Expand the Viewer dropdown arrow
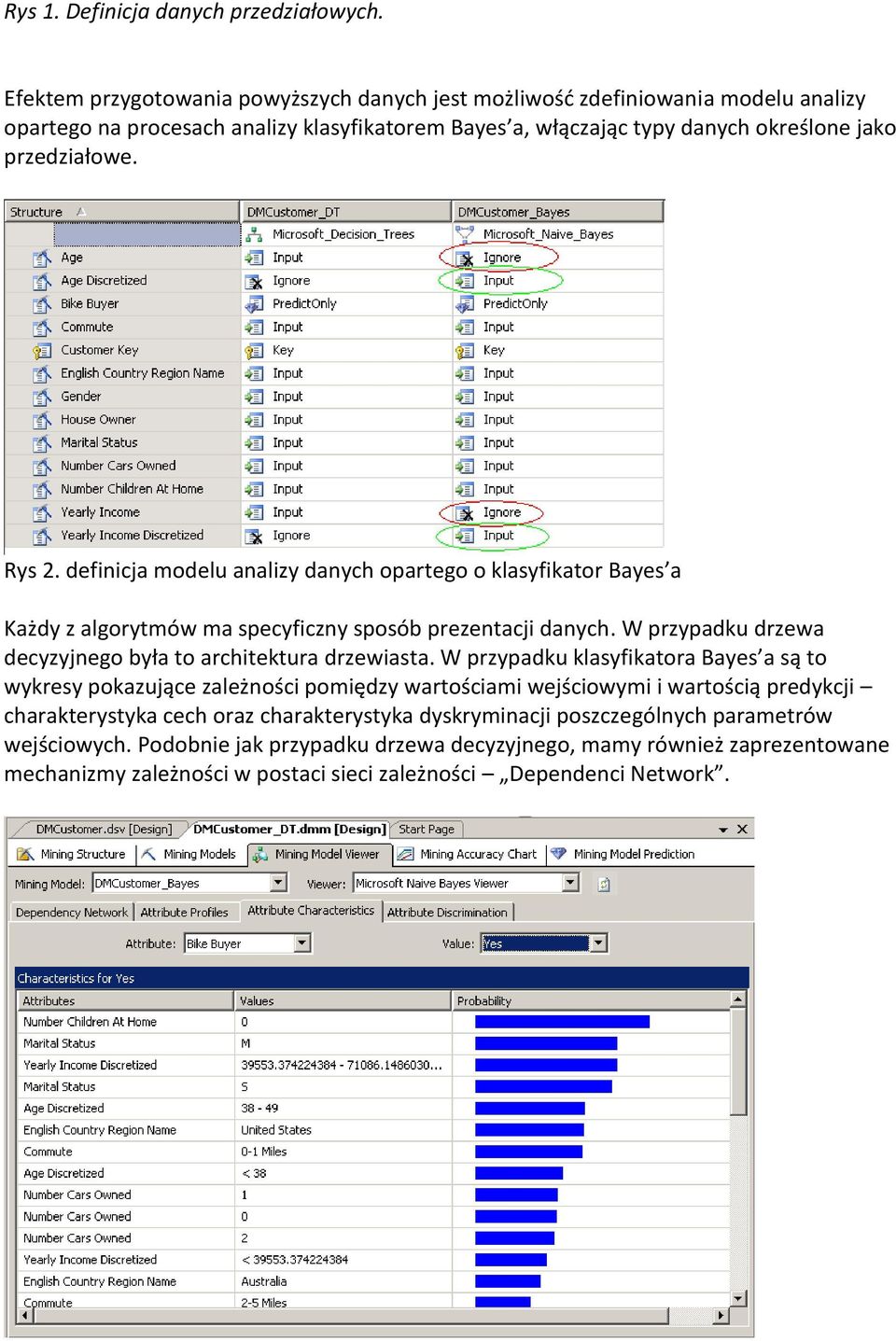 570,883
